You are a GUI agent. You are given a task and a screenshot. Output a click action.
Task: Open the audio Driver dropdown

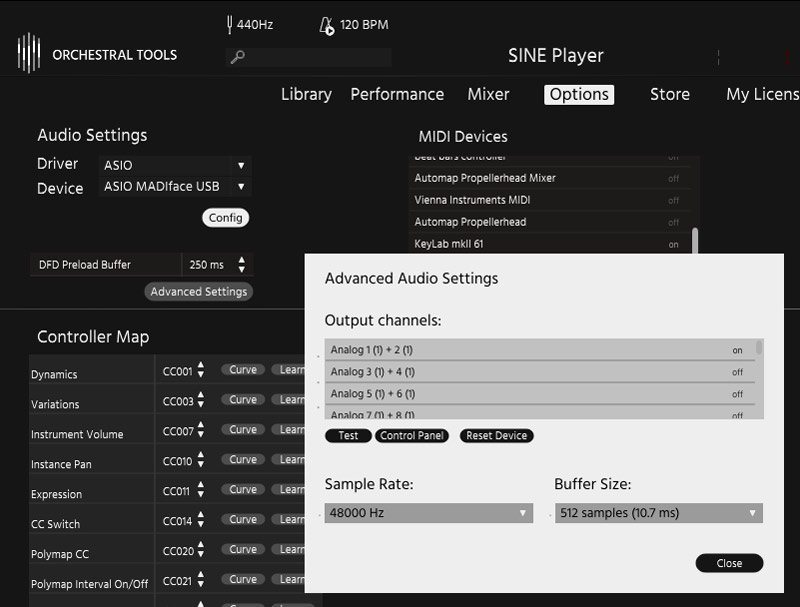coord(175,165)
